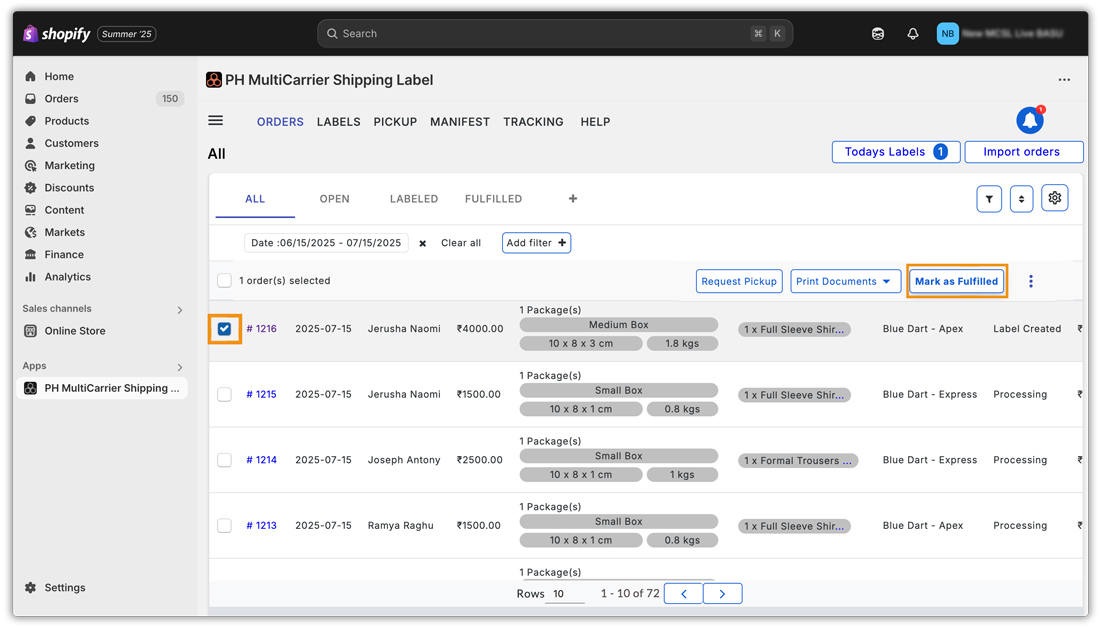Switch to the PICKUP menu
The width and height of the screenshot is (1100, 628).
pos(395,122)
